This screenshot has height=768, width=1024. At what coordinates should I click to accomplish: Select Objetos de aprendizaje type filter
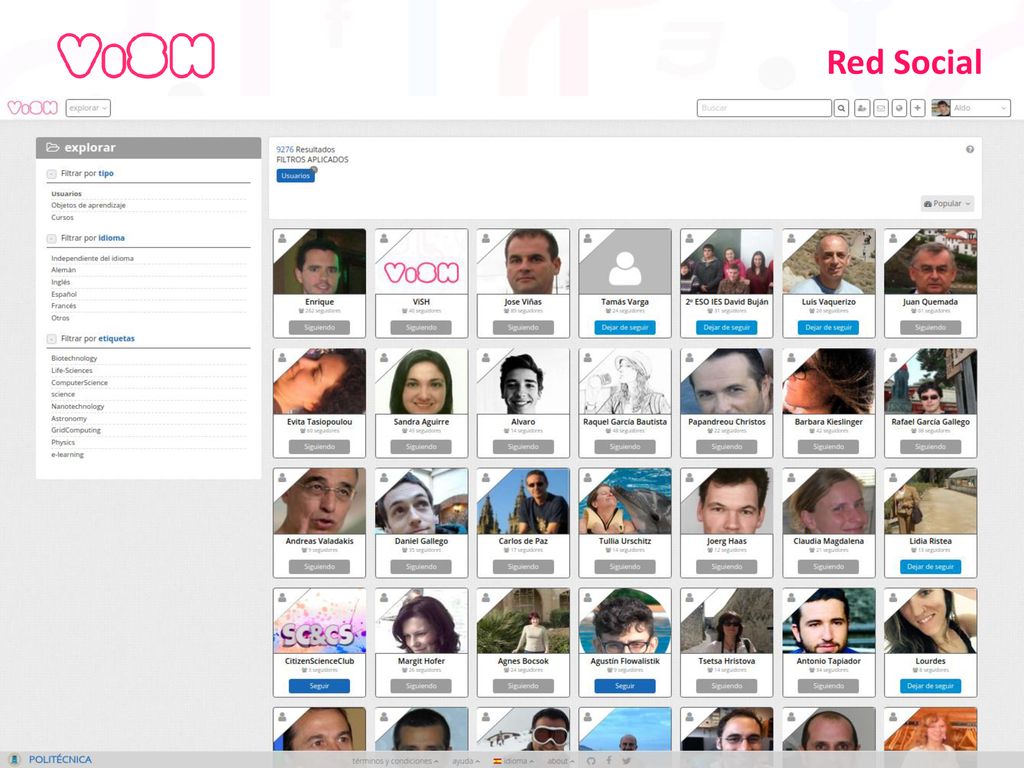tap(89, 205)
